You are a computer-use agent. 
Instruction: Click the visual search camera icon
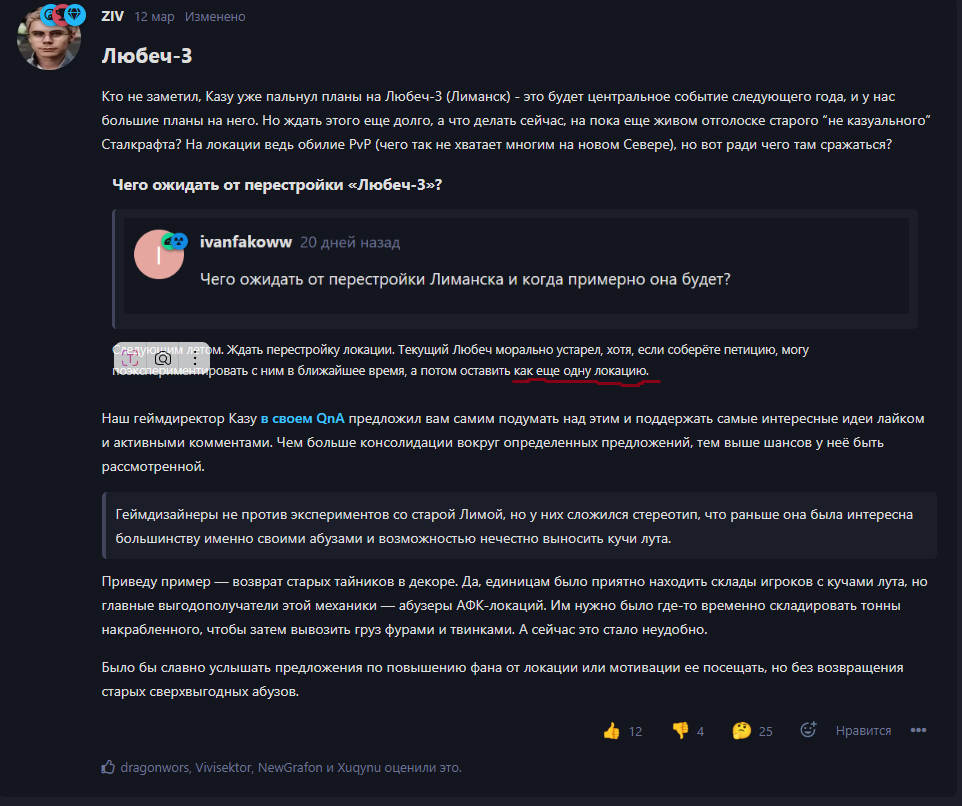pyautogui.click(x=163, y=358)
